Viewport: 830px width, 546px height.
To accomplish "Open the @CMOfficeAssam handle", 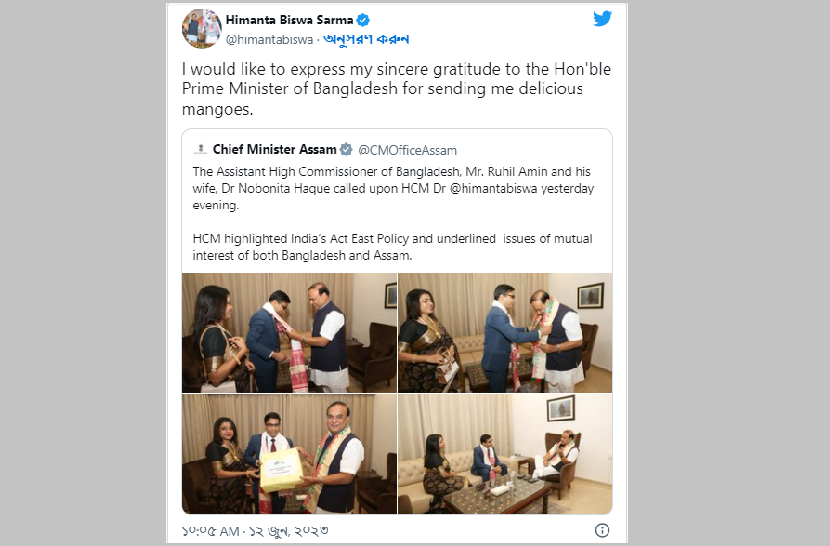I will 408,150.
